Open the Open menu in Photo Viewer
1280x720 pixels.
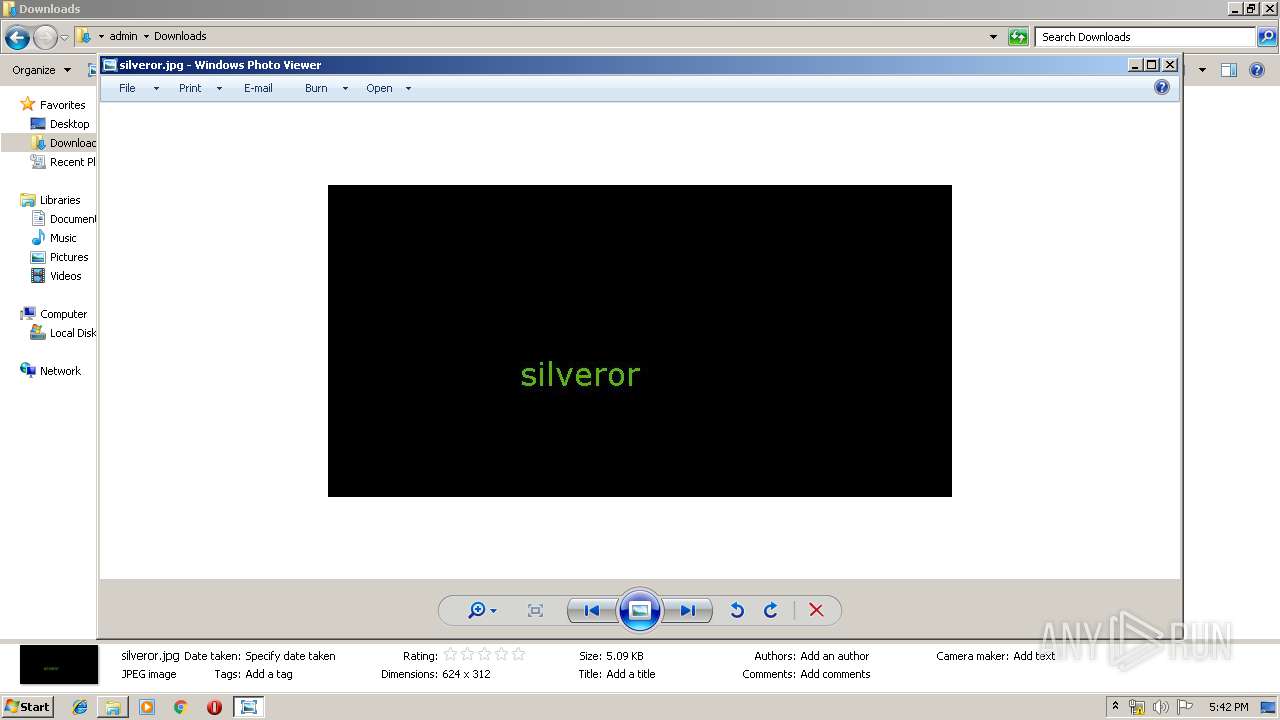coord(379,88)
